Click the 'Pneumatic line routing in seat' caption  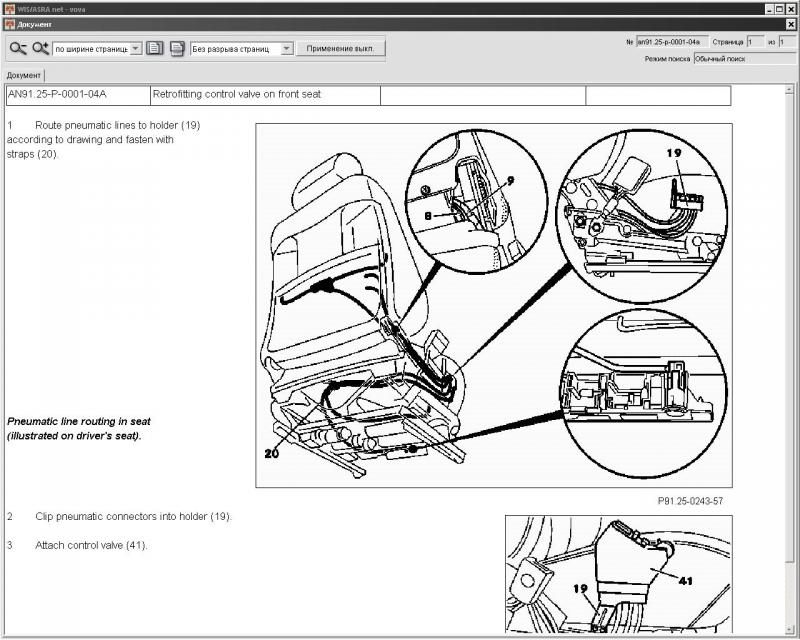pos(79,429)
